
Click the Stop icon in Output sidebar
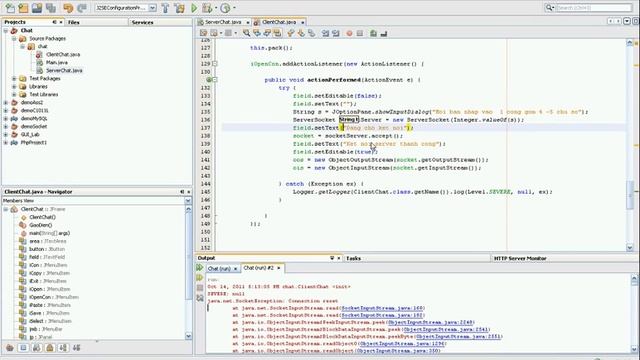click(x=200, y=288)
